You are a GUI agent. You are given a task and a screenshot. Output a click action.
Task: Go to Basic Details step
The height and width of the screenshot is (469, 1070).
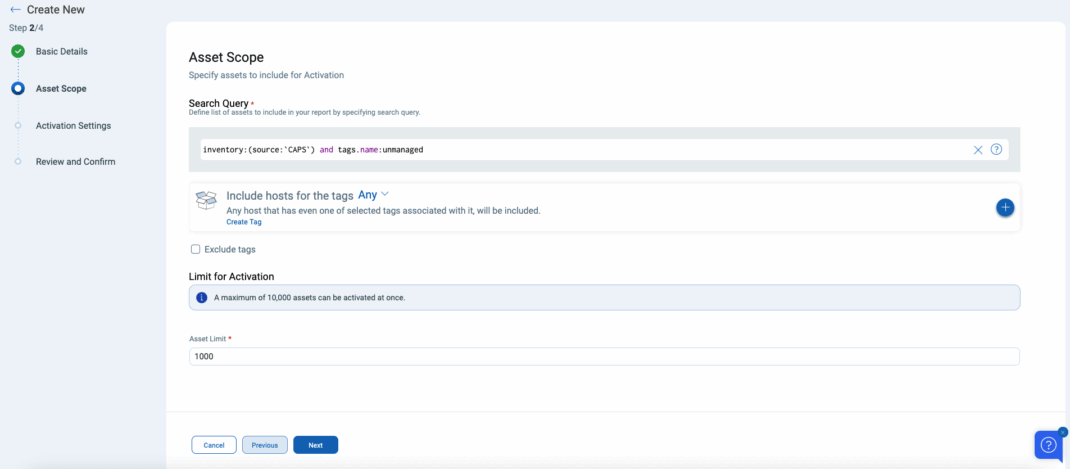coord(61,51)
